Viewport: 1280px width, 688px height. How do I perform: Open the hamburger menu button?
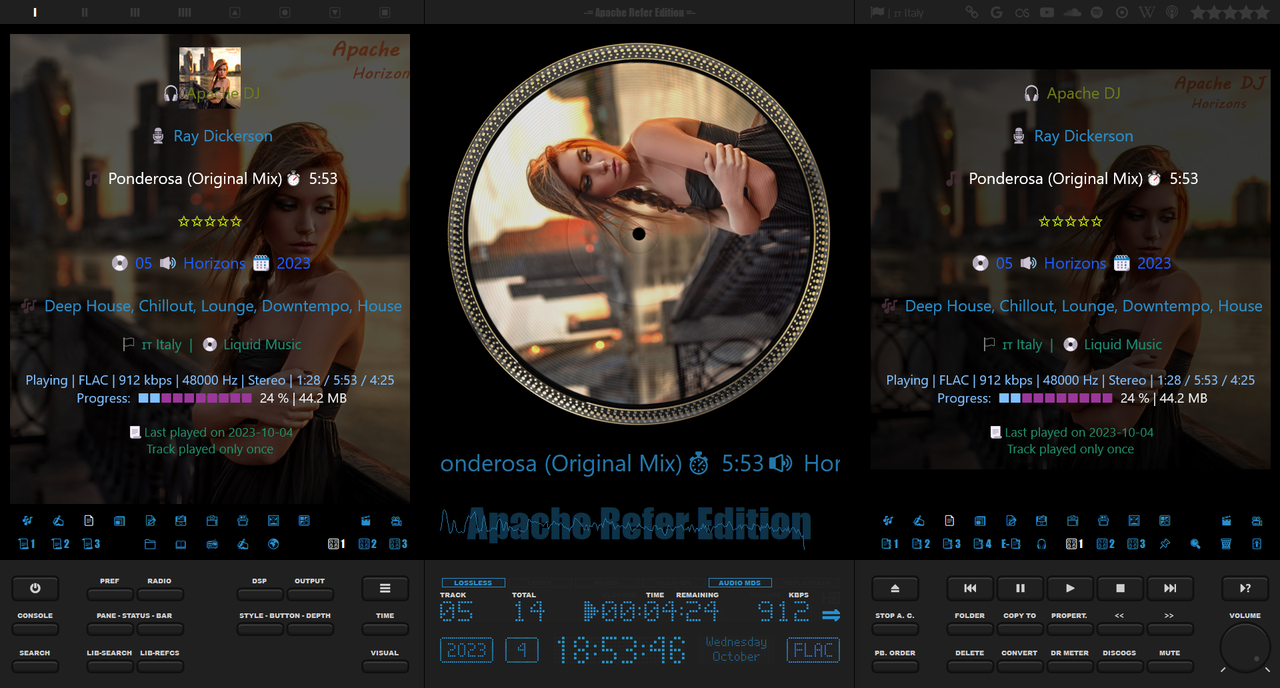[x=385, y=589]
